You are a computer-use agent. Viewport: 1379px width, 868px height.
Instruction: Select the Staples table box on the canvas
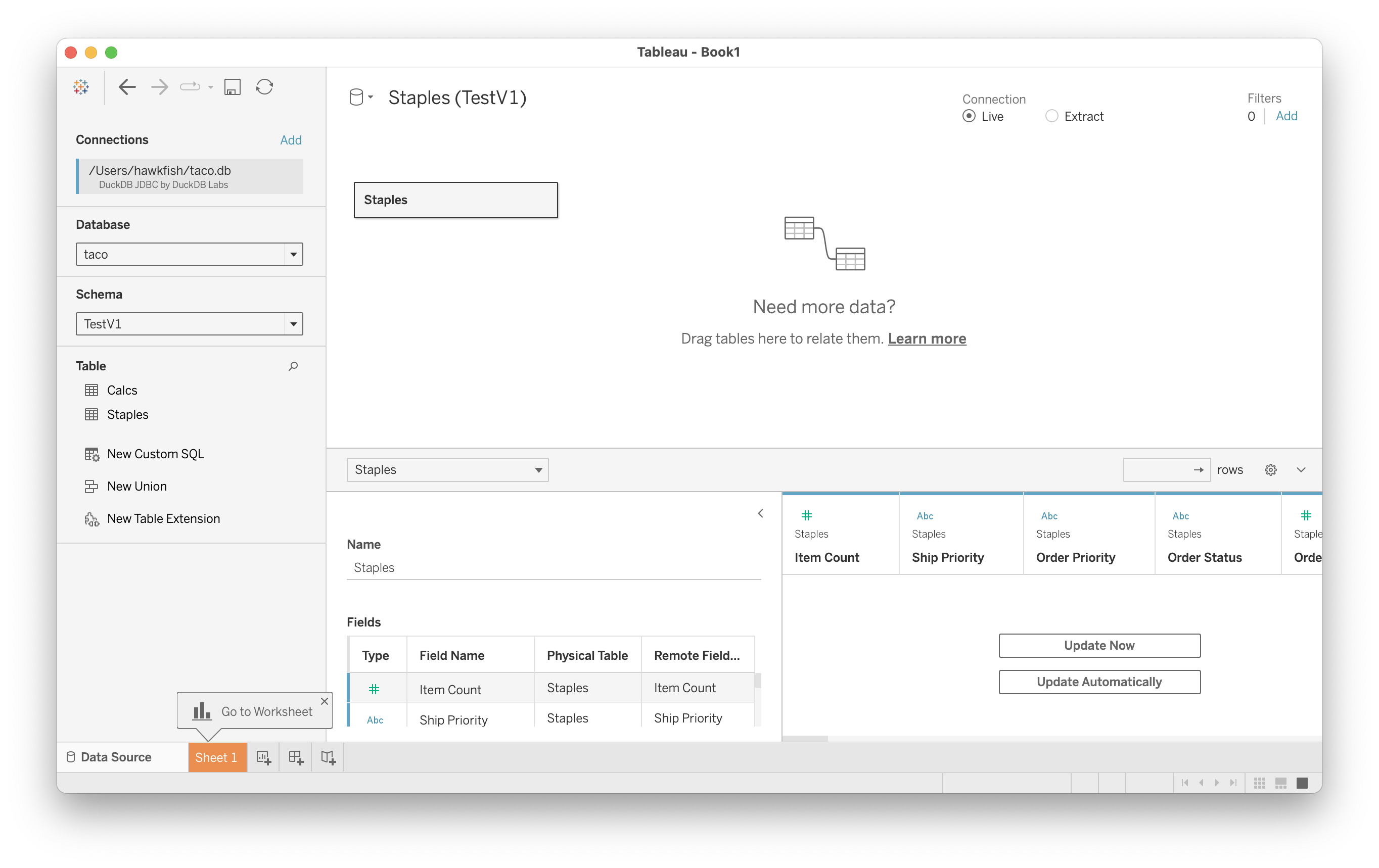point(456,200)
